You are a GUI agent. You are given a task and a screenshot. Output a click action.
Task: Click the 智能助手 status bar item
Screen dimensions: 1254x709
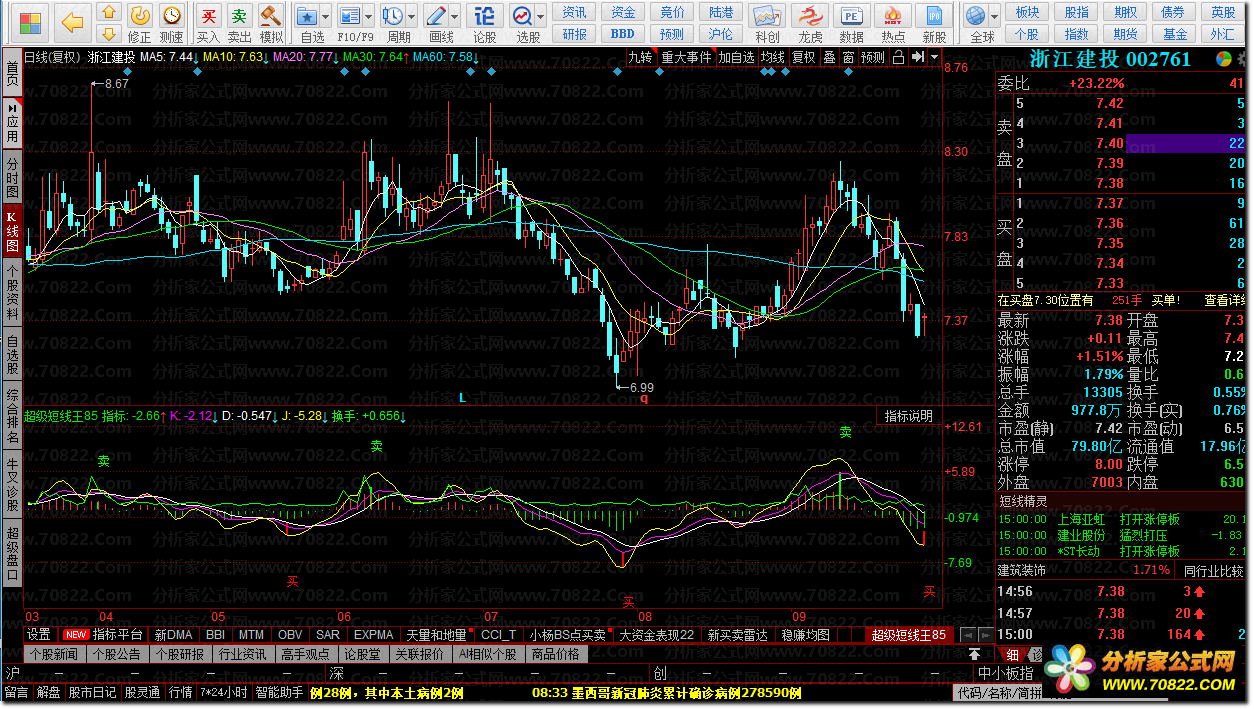click(280, 692)
